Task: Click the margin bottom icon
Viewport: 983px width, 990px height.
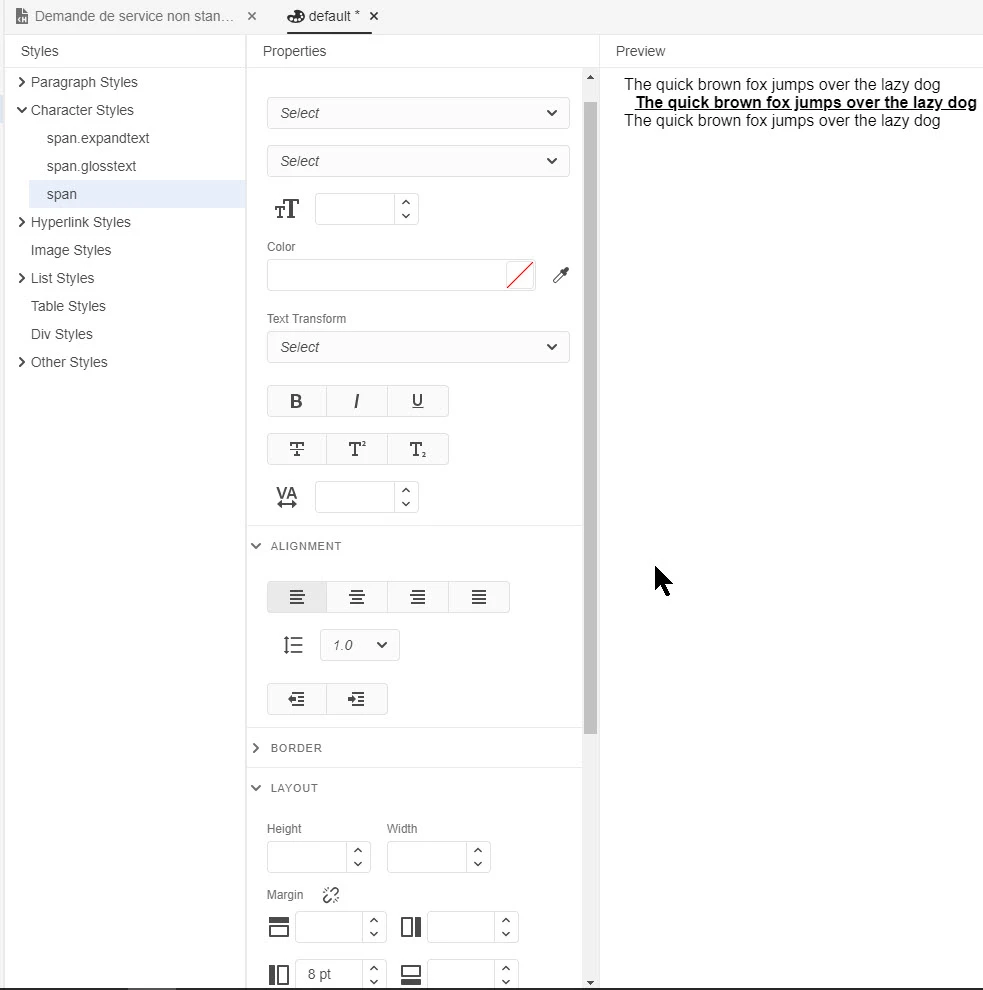Action: coord(411,974)
